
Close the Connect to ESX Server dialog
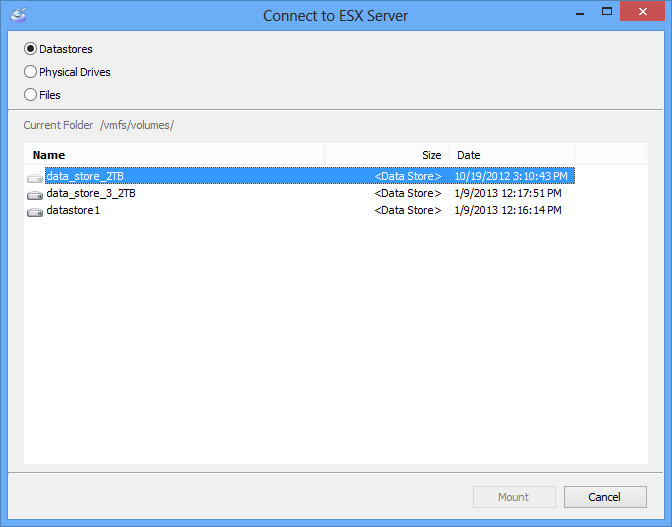(x=642, y=12)
